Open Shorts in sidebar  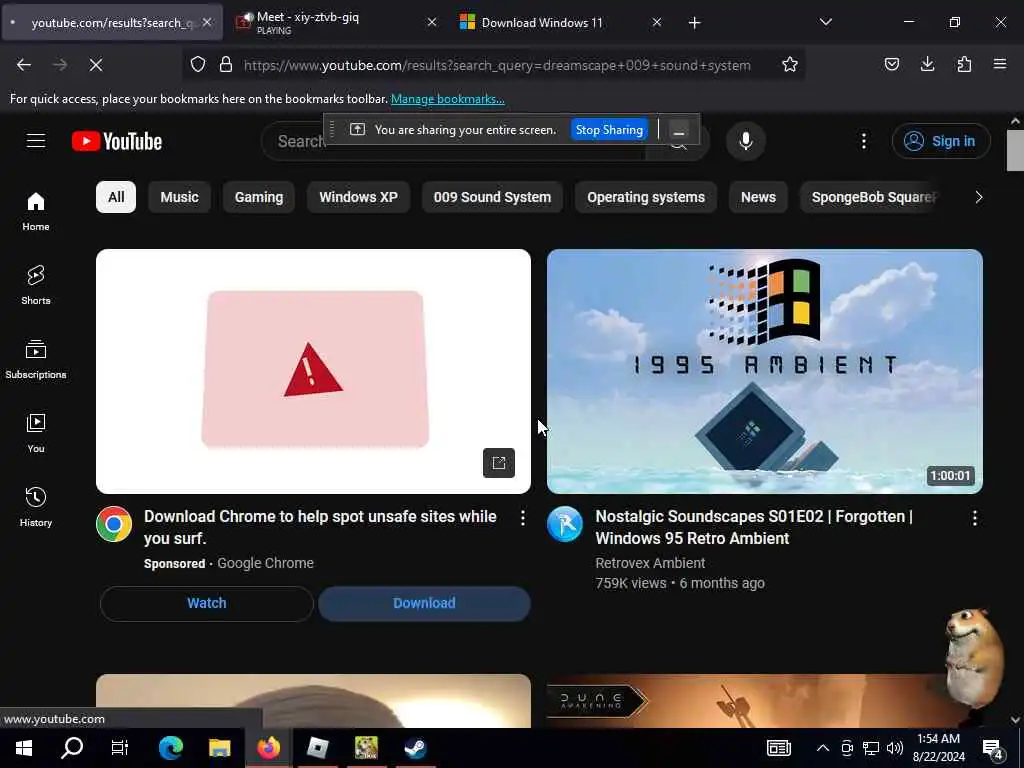36,285
